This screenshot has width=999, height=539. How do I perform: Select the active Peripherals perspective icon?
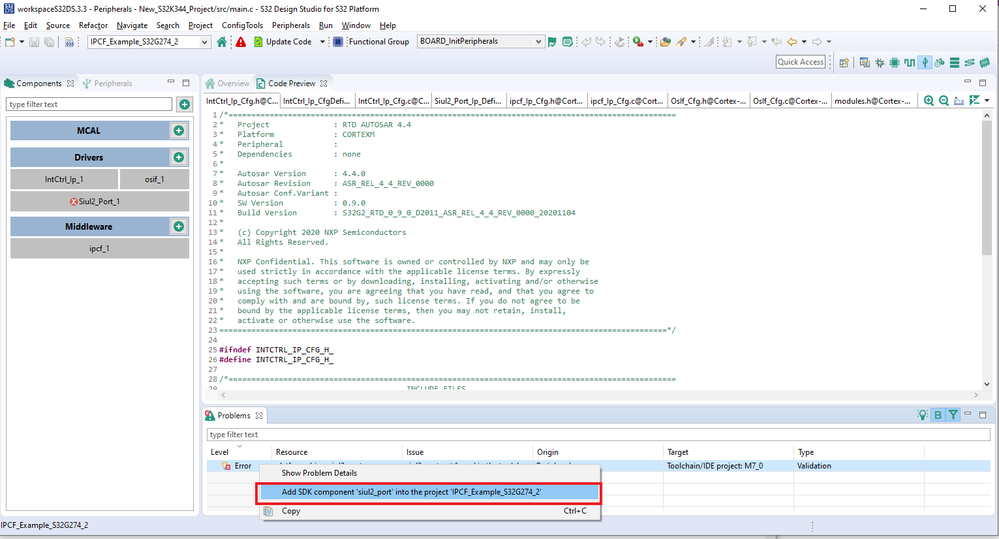[x=924, y=62]
